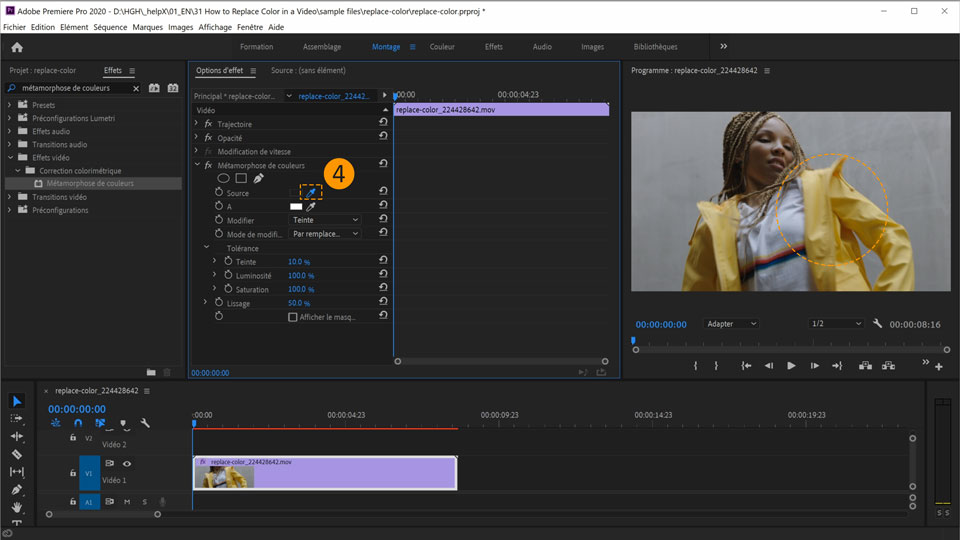Click the Source eyedropper icon
Screen dimensions: 960x540
tap(311, 192)
